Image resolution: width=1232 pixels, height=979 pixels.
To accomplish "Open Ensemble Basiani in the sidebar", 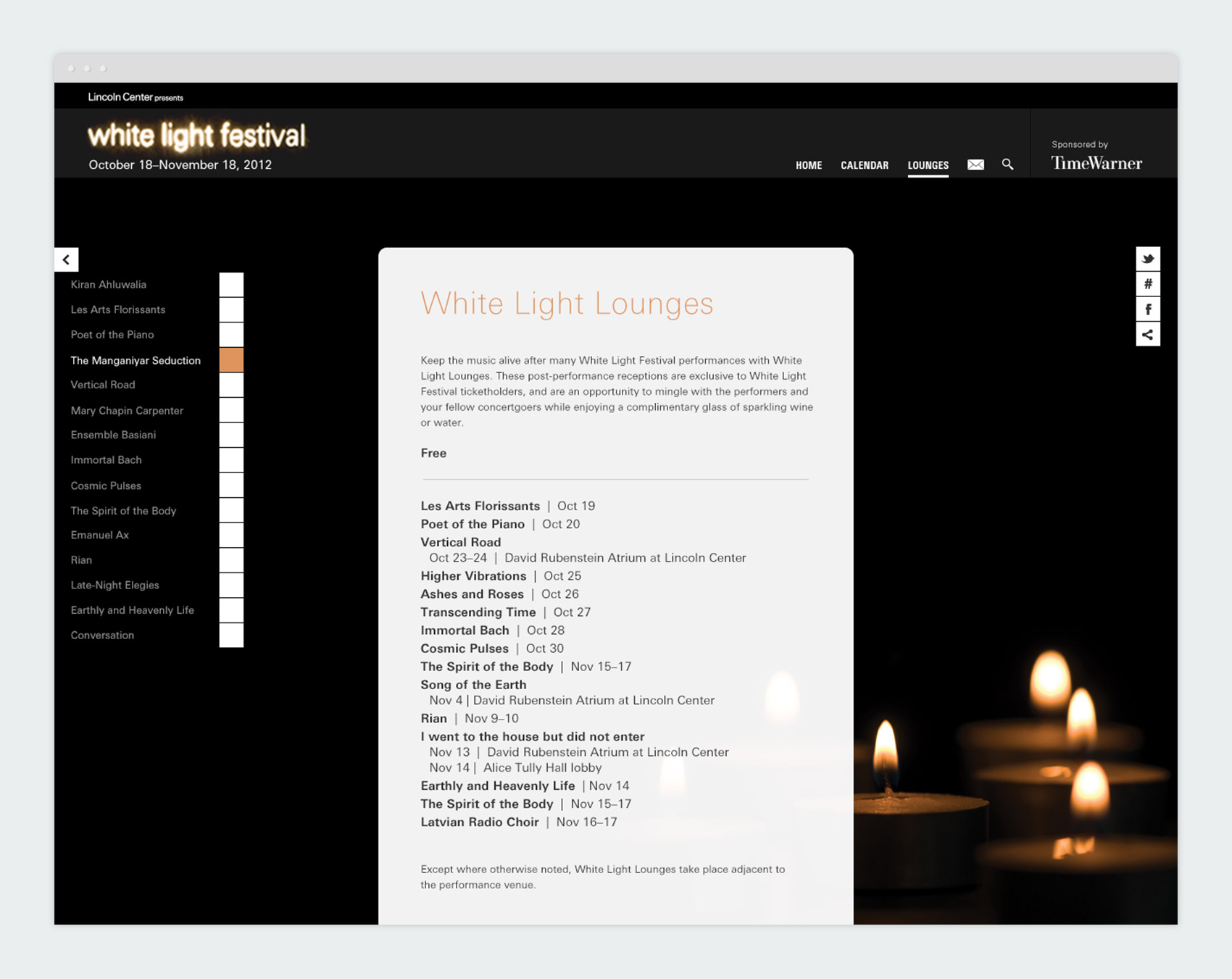I will [113, 435].
